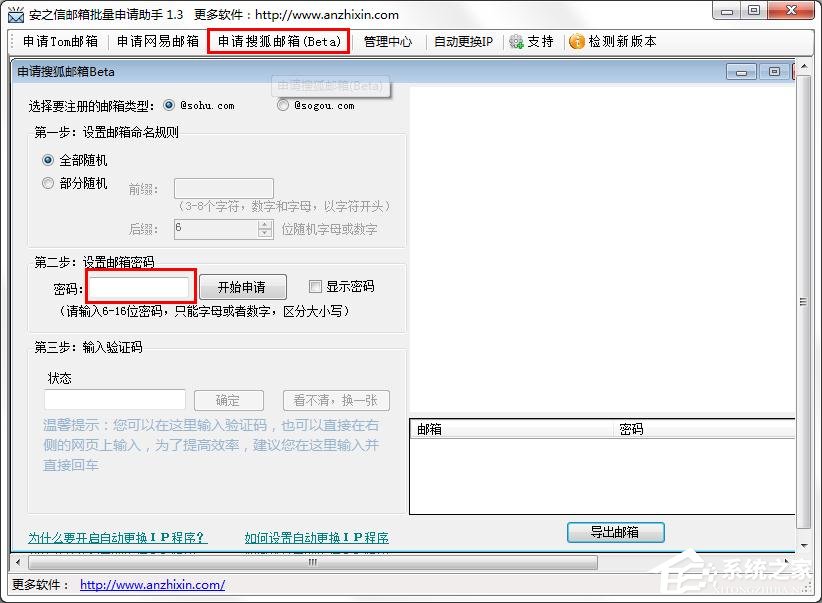Open 自动更换IP tool

(x=463, y=41)
